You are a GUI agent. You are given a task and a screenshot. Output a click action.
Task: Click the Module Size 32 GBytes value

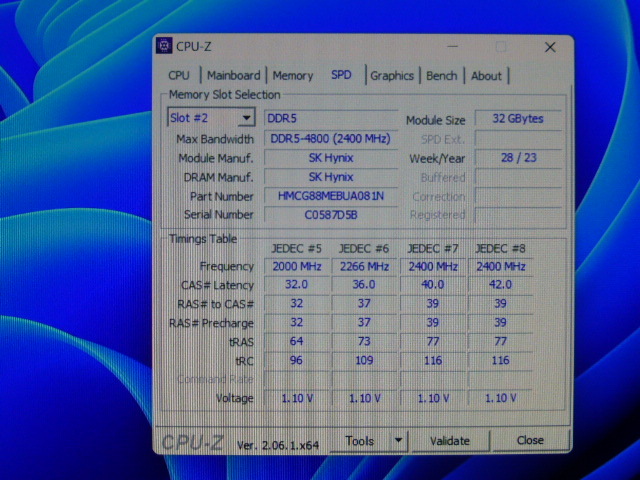(x=518, y=118)
